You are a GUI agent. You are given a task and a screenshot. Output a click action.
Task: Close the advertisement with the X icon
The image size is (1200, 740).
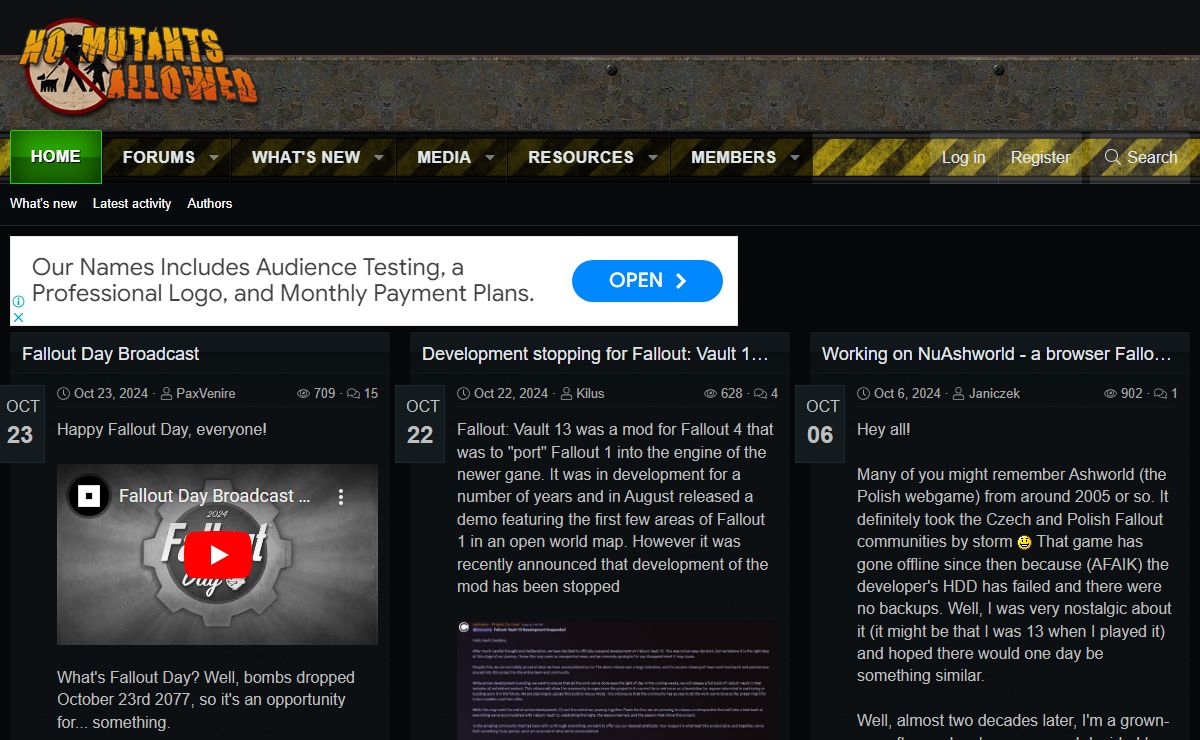pyautogui.click(x=18, y=317)
